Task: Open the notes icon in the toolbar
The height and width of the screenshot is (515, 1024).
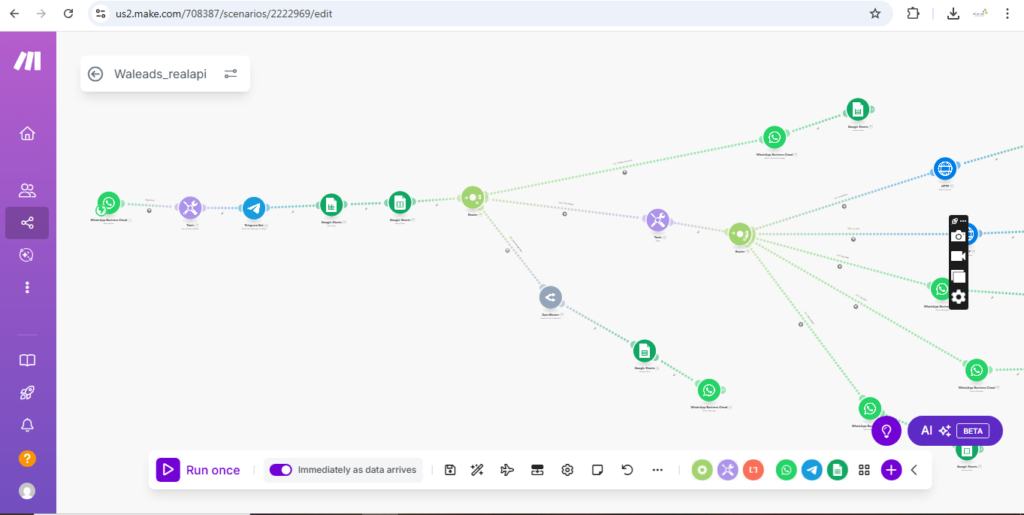Action: click(597, 470)
